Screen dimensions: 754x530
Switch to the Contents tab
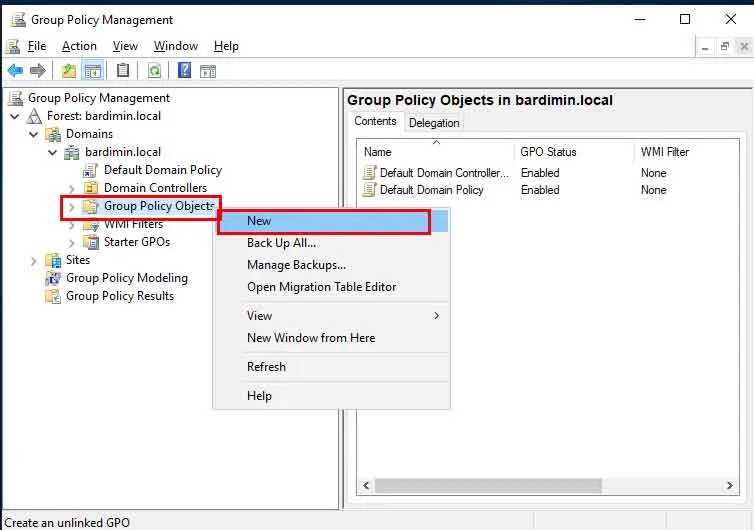[x=376, y=121]
